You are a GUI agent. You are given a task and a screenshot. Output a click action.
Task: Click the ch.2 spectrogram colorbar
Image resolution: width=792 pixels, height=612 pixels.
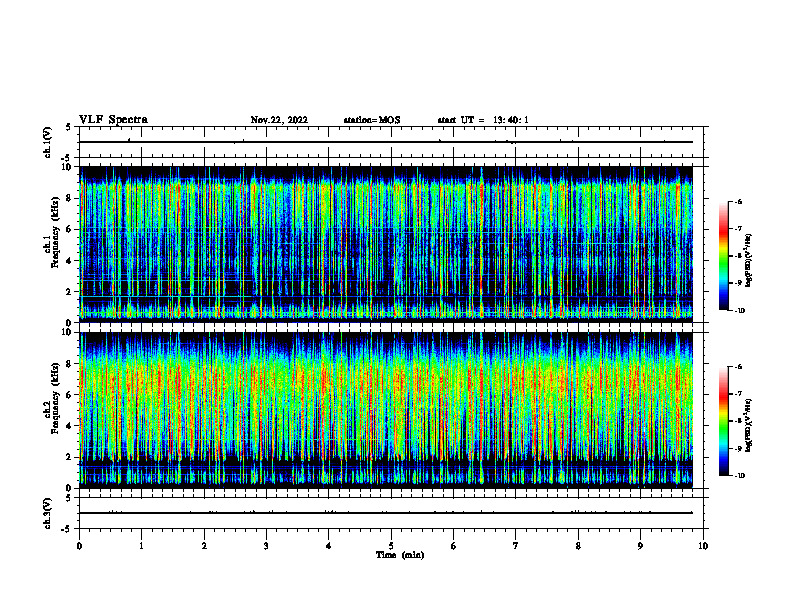(723, 421)
